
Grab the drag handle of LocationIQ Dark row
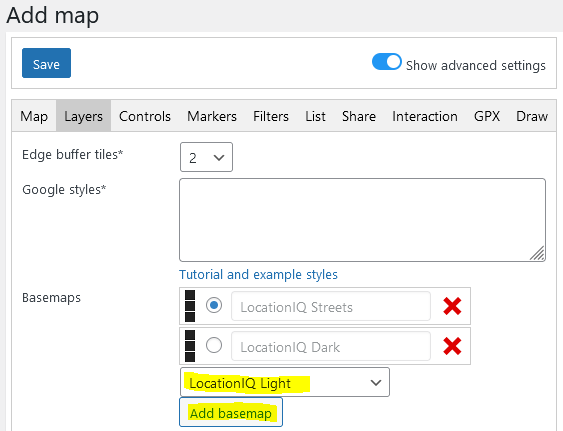tap(190, 346)
